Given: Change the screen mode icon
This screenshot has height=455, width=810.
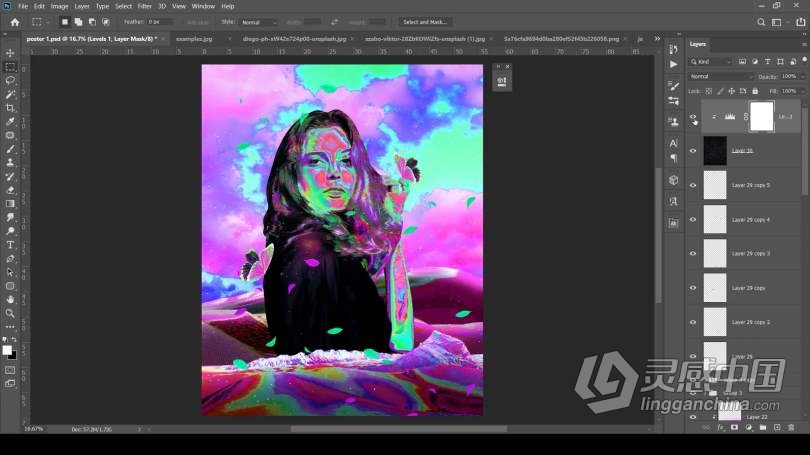Looking at the screenshot, I should coord(10,384).
